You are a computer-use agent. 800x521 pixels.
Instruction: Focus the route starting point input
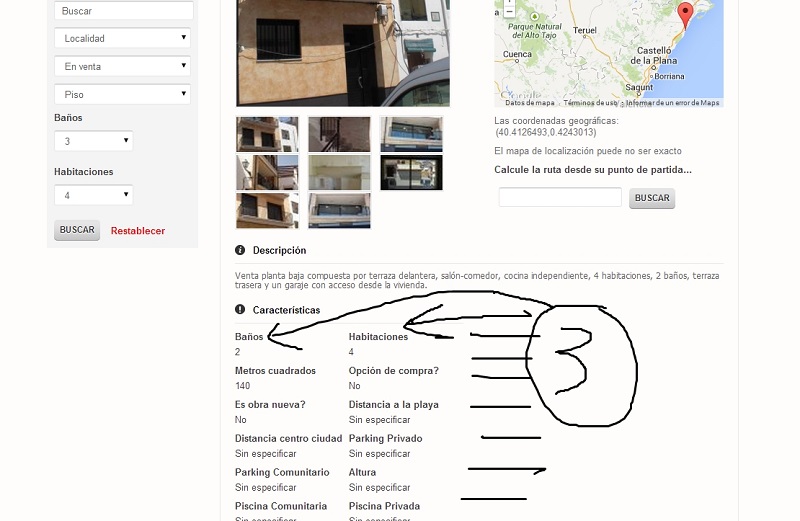pos(560,197)
